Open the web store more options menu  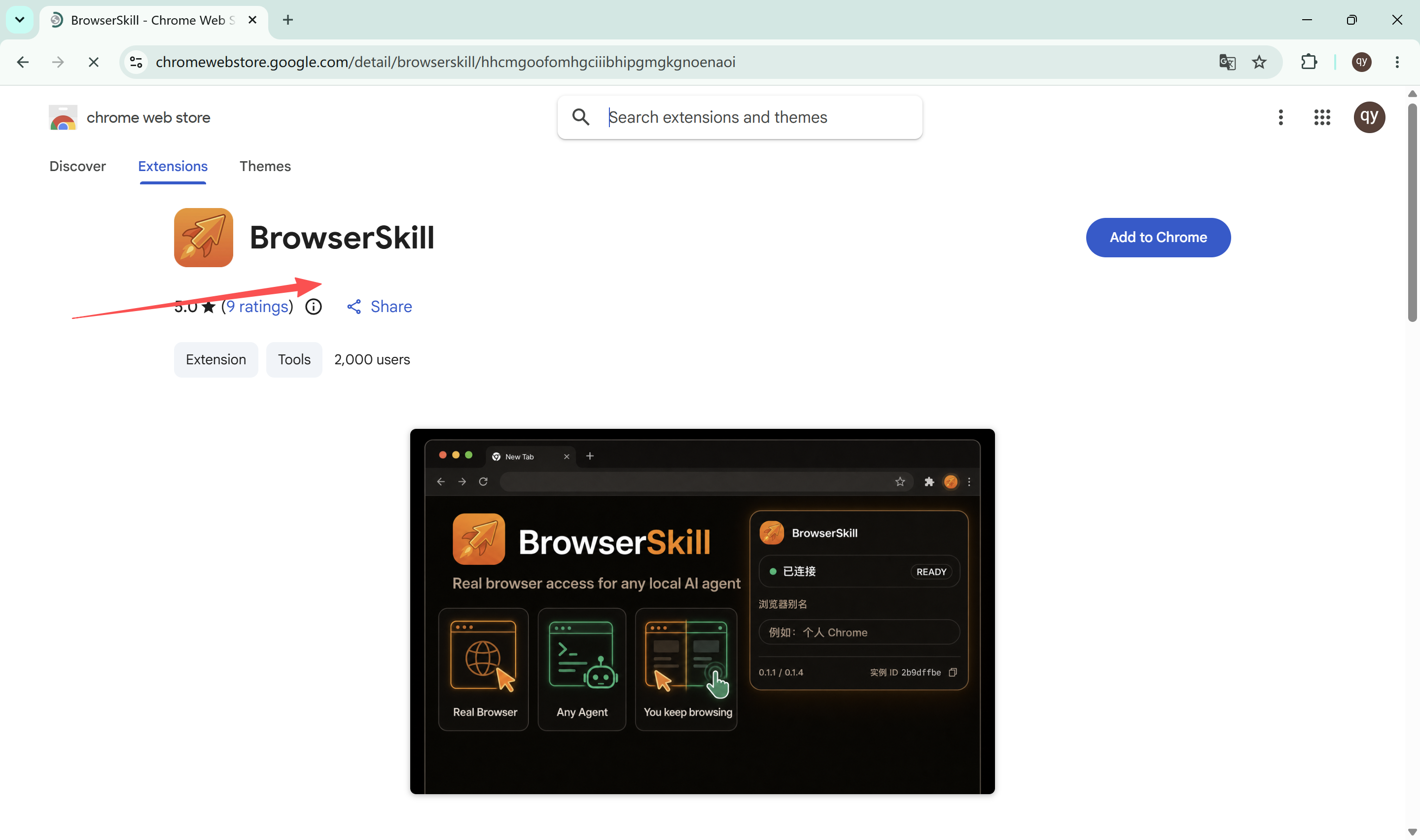(1281, 117)
